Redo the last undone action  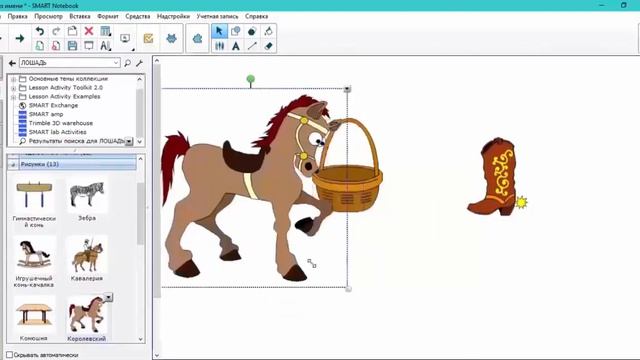[x=56, y=31]
